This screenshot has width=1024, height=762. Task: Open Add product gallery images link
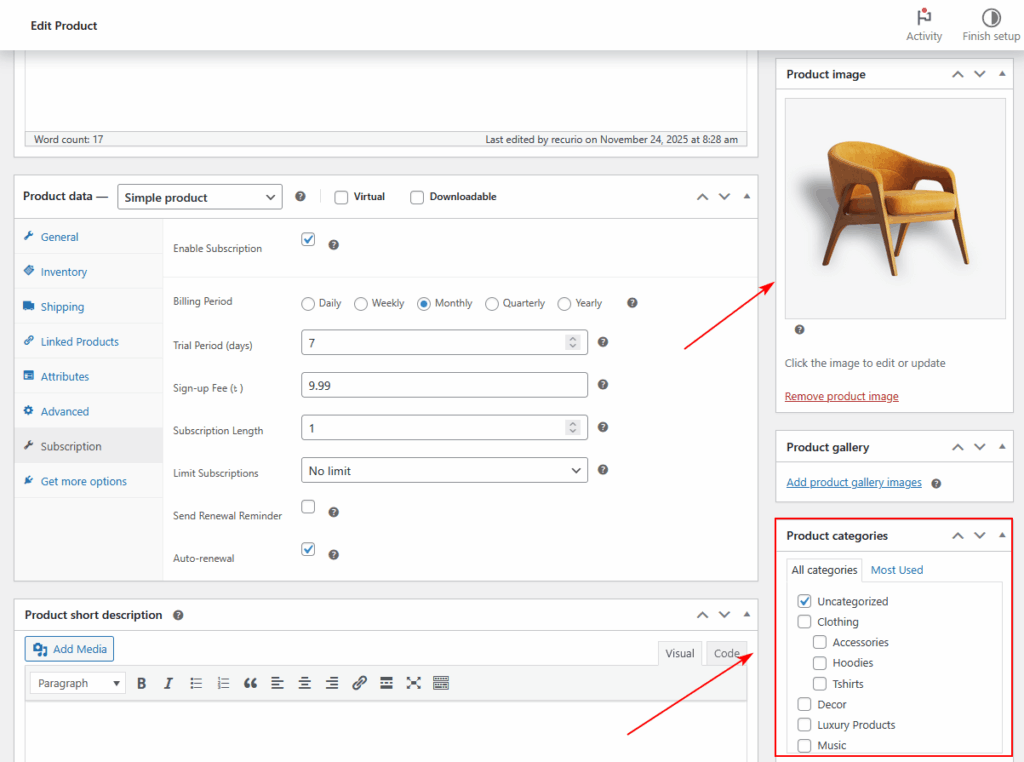pos(853,482)
